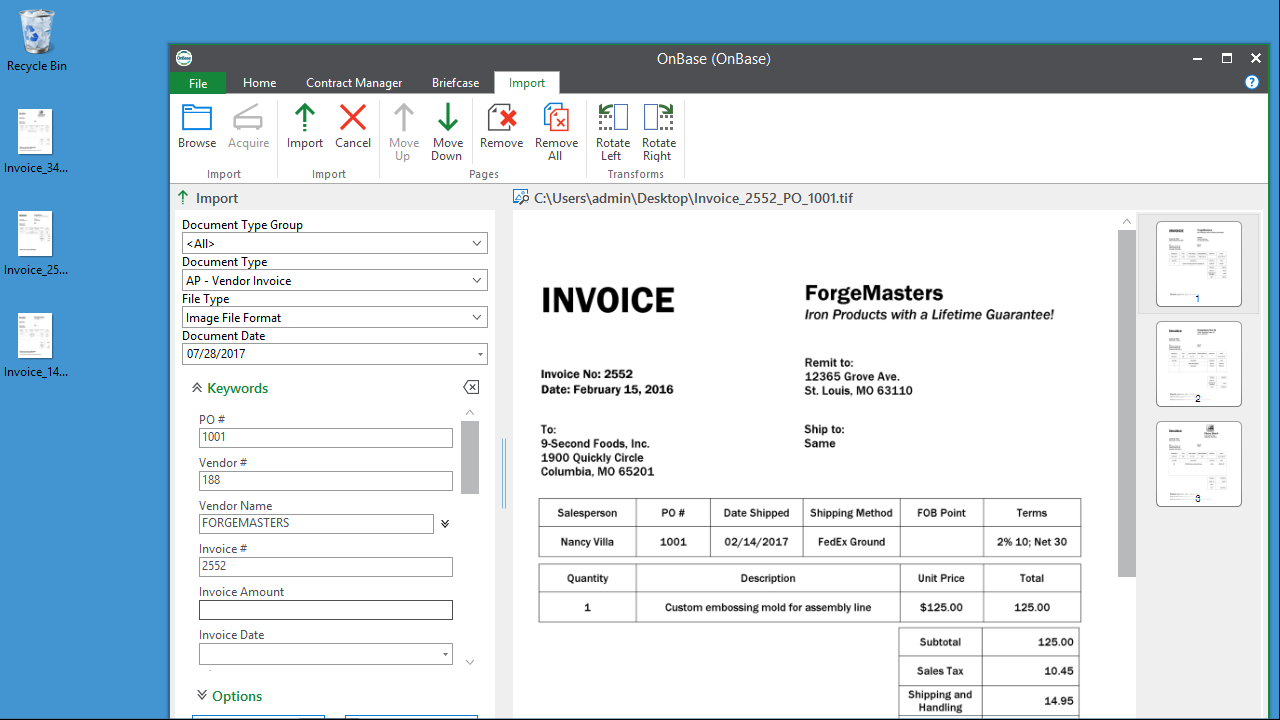This screenshot has height=720, width=1280.
Task: Rotate the page right
Action: 658,119
